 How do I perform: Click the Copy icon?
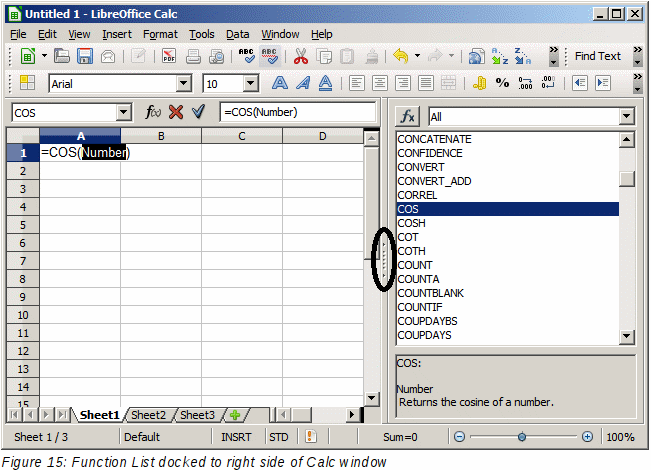[324, 56]
